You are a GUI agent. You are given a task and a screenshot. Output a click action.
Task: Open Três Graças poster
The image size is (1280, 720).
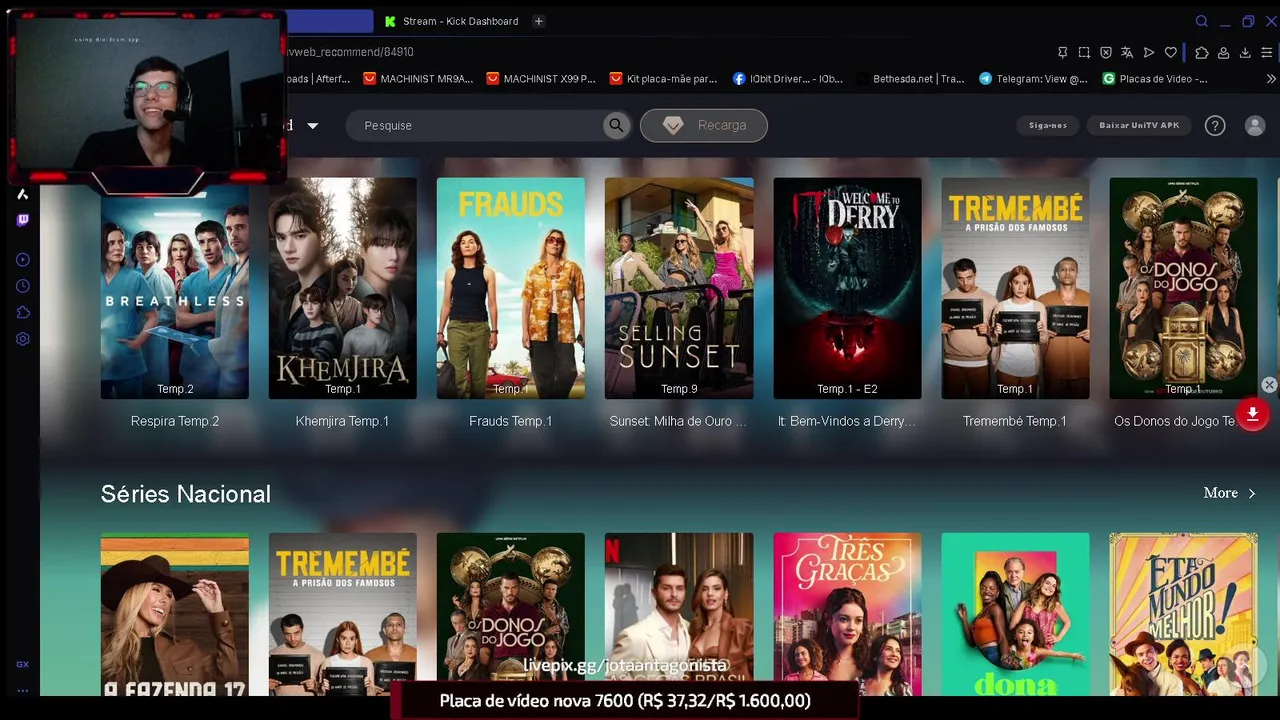point(847,614)
